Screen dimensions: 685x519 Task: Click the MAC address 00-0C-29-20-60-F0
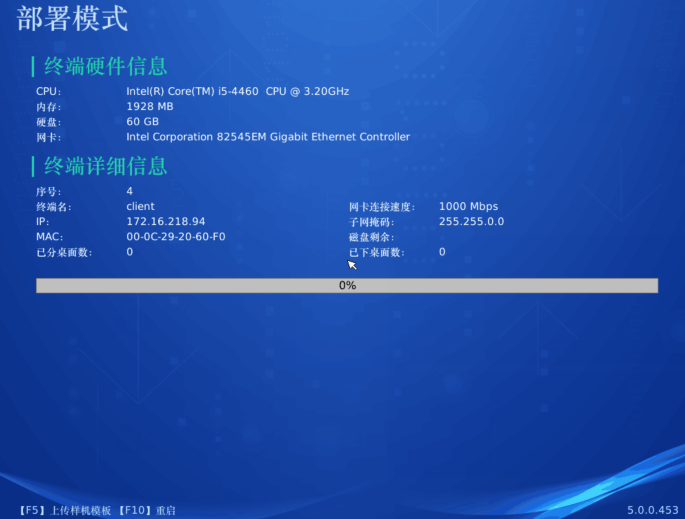click(x=176, y=237)
